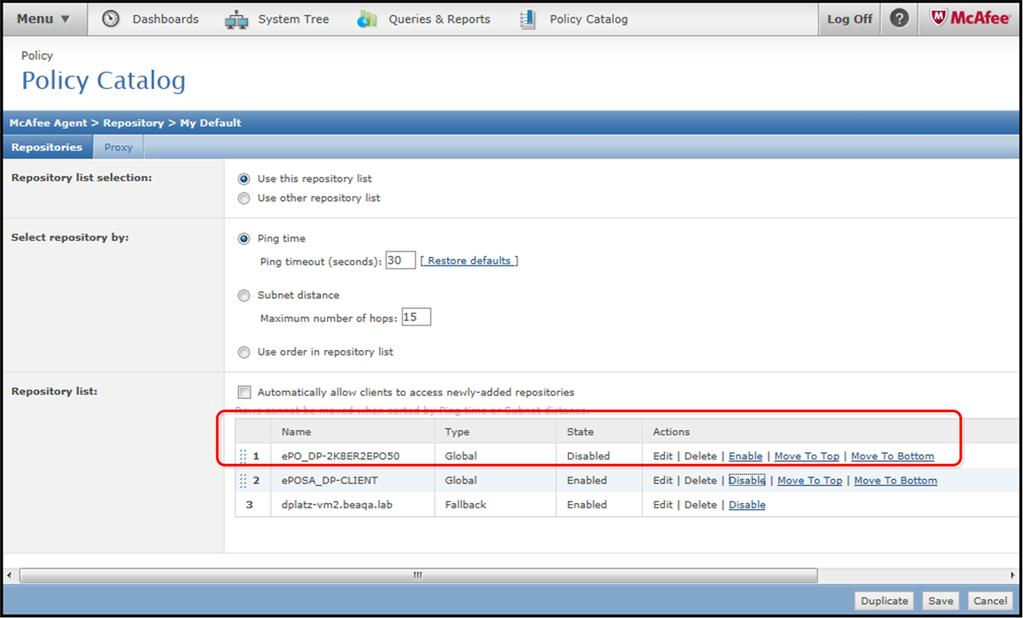Click the Maximum number of hops field
The image size is (1023, 618).
(x=416, y=317)
